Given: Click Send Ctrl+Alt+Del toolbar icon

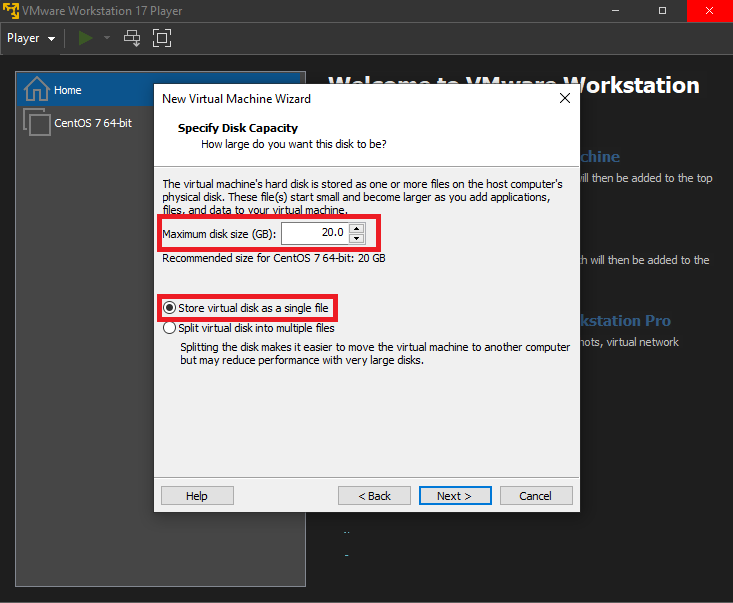Looking at the screenshot, I should (x=132, y=38).
